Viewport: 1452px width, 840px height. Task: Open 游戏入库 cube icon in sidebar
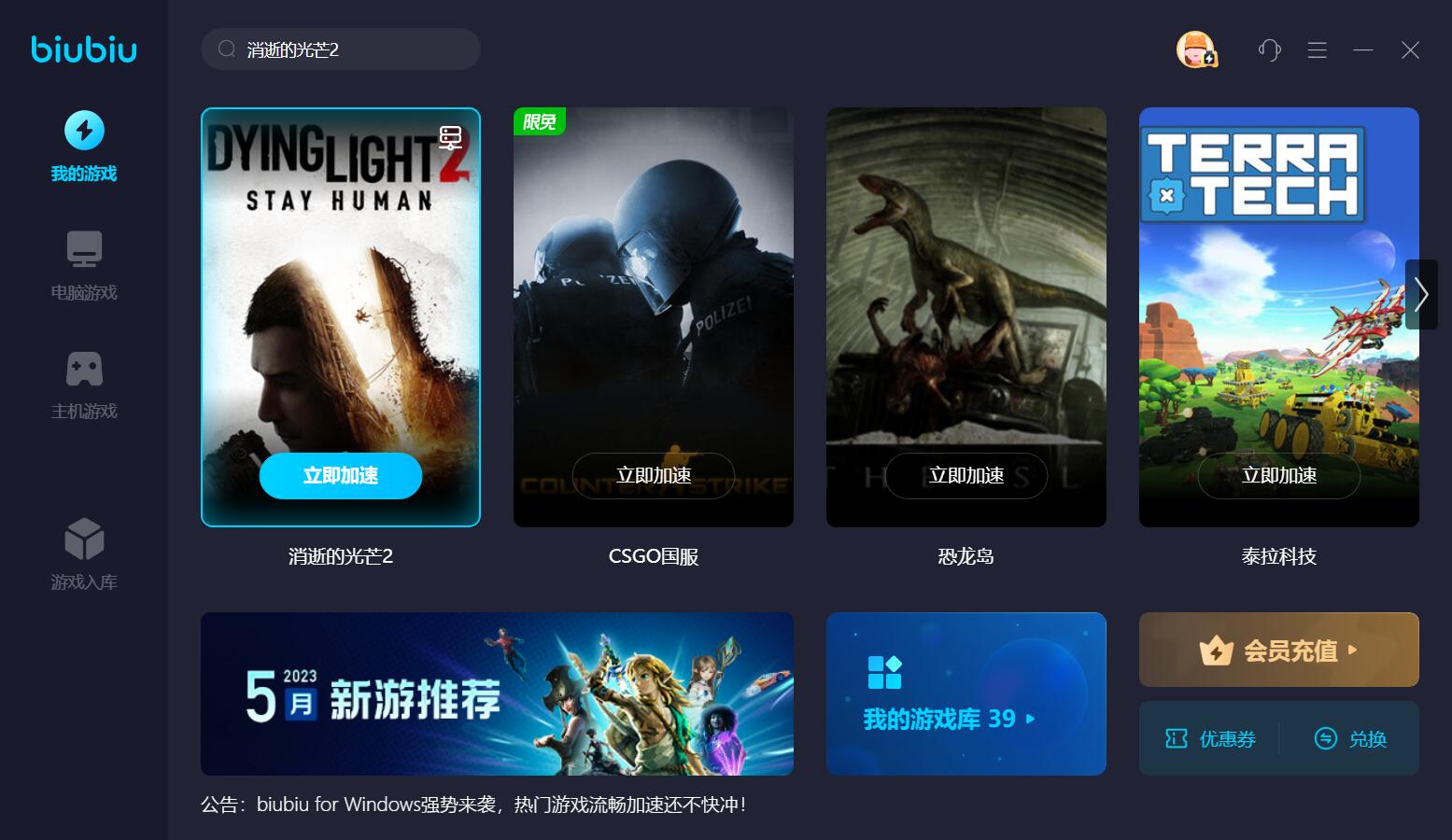pyautogui.click(x=84, y=539)
